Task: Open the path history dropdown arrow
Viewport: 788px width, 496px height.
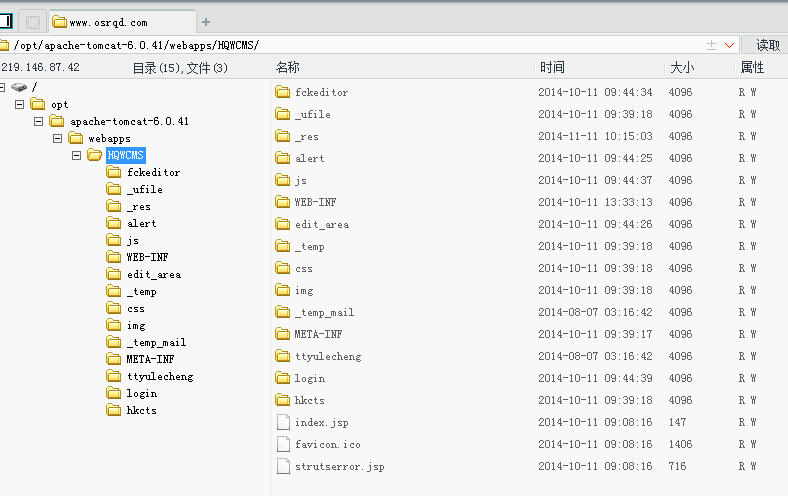Action: [x=729, y=45]
